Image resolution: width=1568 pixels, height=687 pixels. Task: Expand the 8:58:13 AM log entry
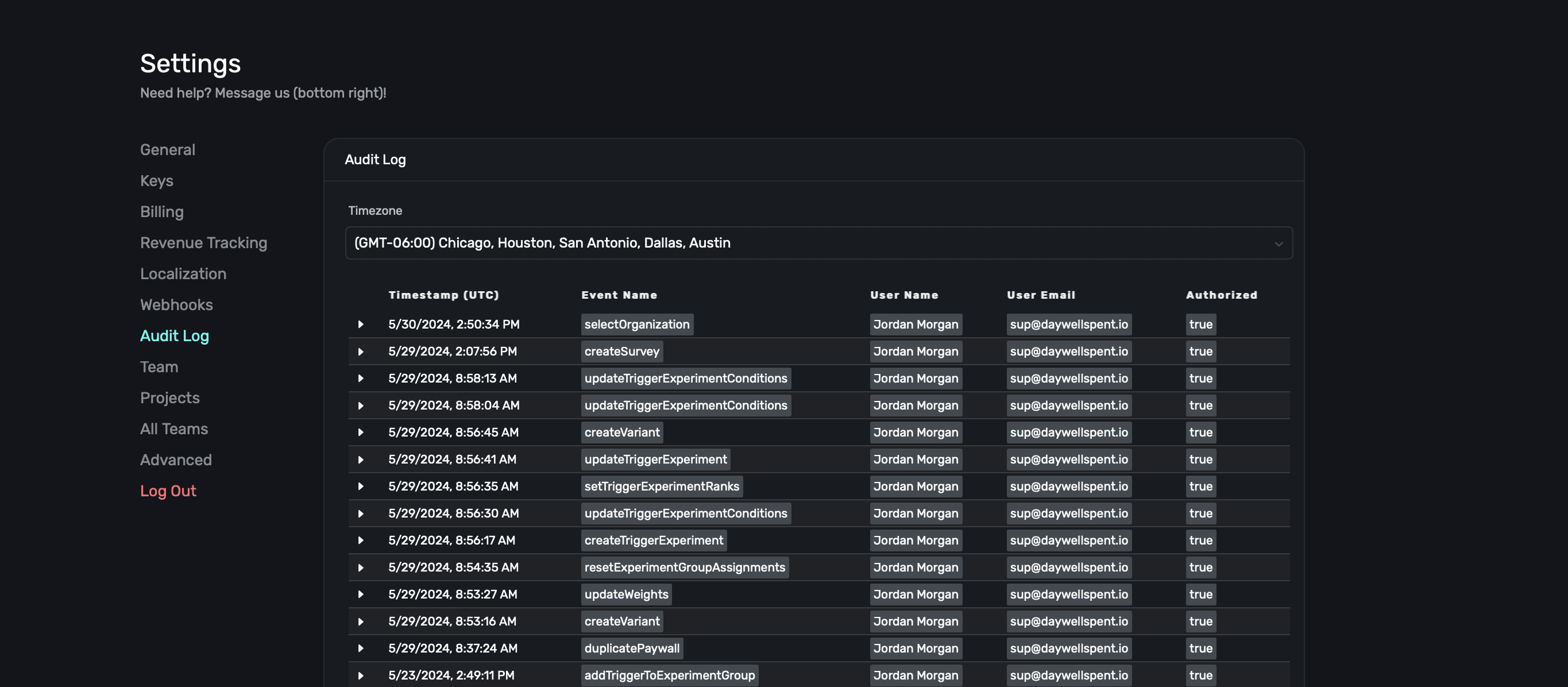point(360,379)
